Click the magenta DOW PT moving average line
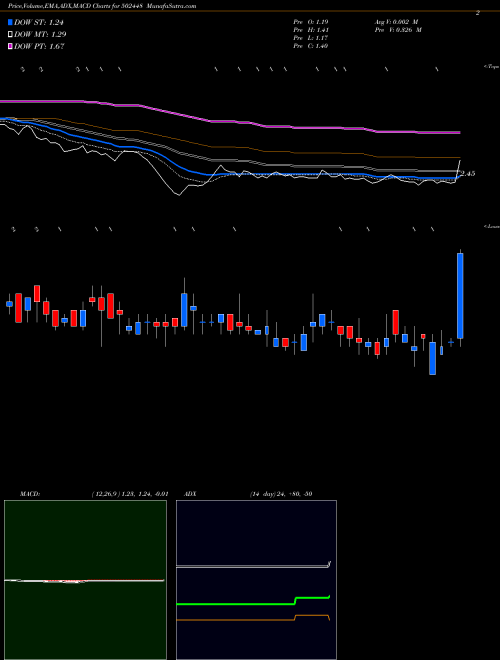The height and width of the screenshot is (660, 500). (x=229, y=122)
